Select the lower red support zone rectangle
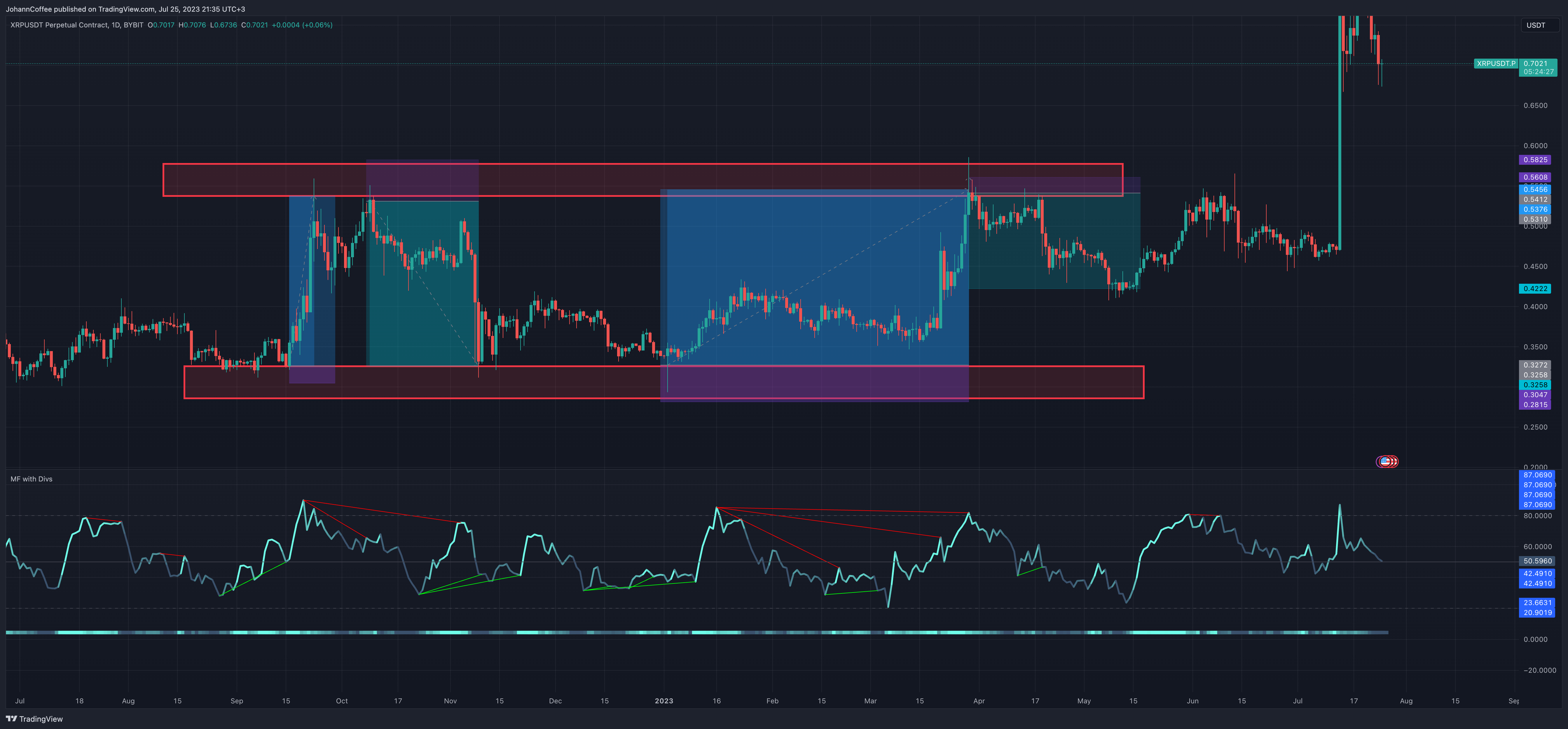Viewport: 1568px width, 729px height. pos(664,382)
